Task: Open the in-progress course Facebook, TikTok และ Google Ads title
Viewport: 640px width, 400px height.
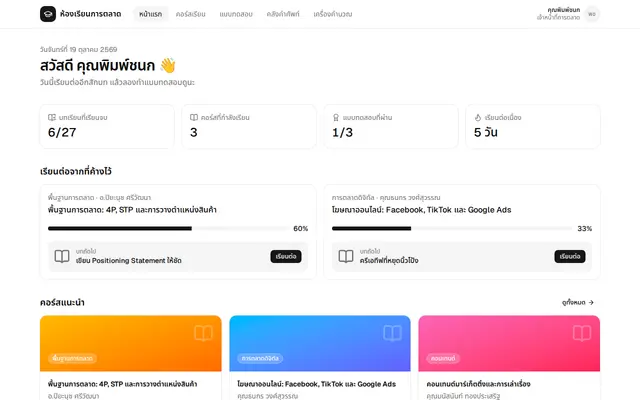Action: (422, 210)
